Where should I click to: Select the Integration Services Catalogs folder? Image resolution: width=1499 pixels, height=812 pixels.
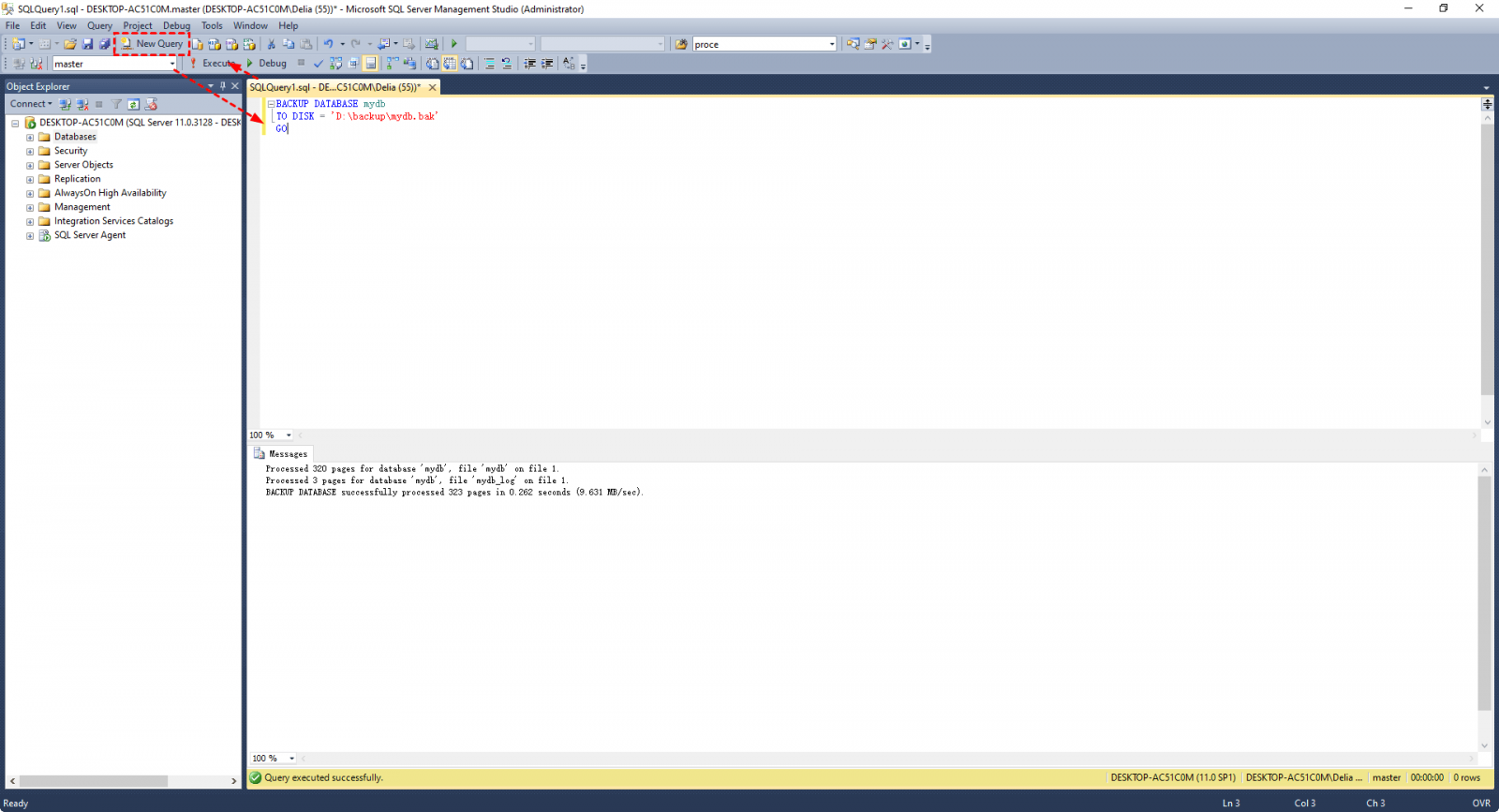click(113, 221)
